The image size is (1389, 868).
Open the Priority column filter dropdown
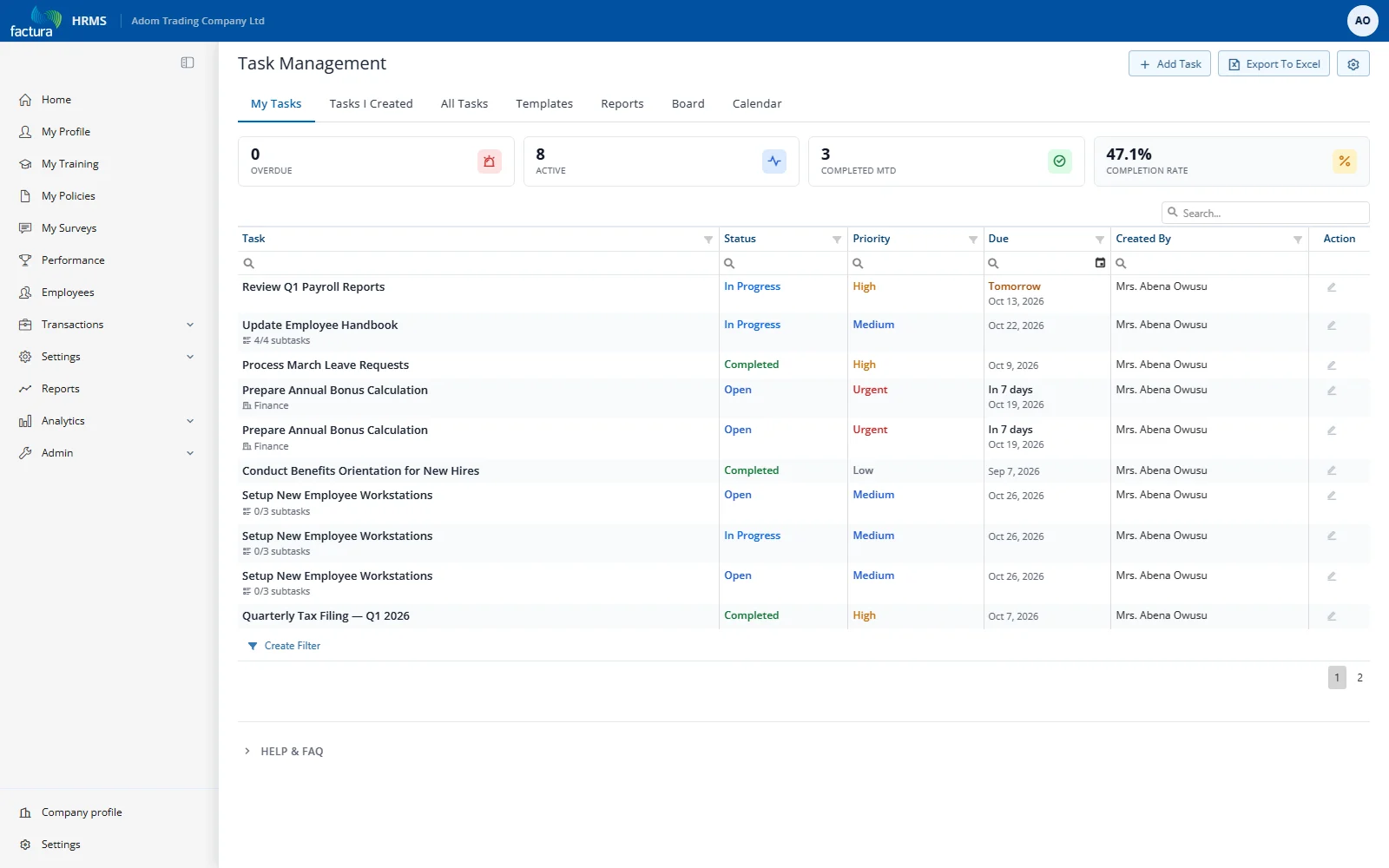pyautogui.click(x=973, y=240)
